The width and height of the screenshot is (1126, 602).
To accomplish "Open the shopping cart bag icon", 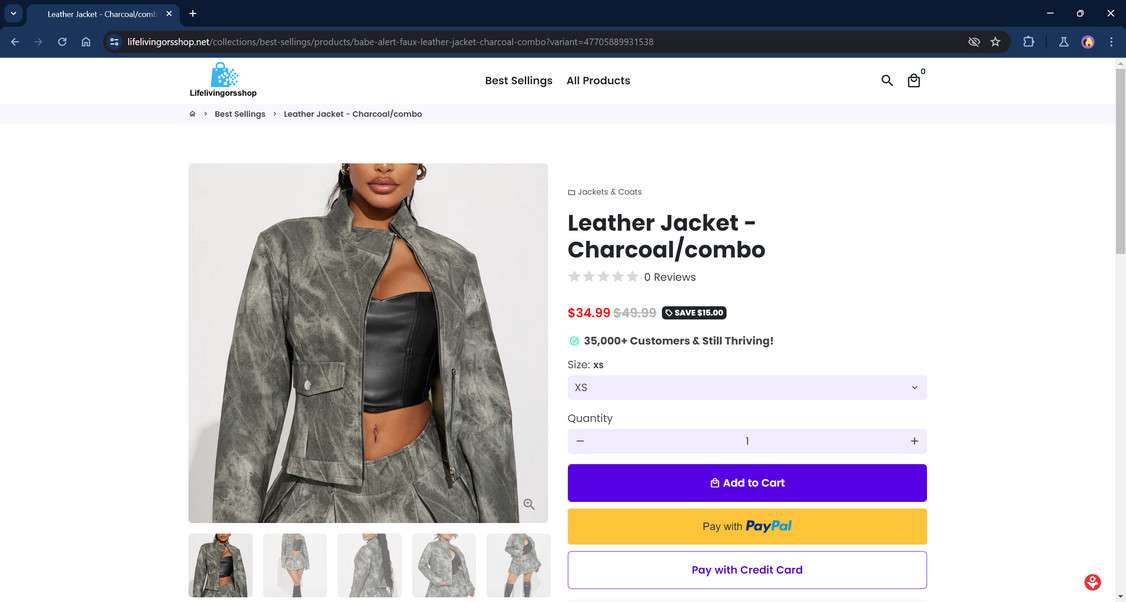I will tap(914, 81).
